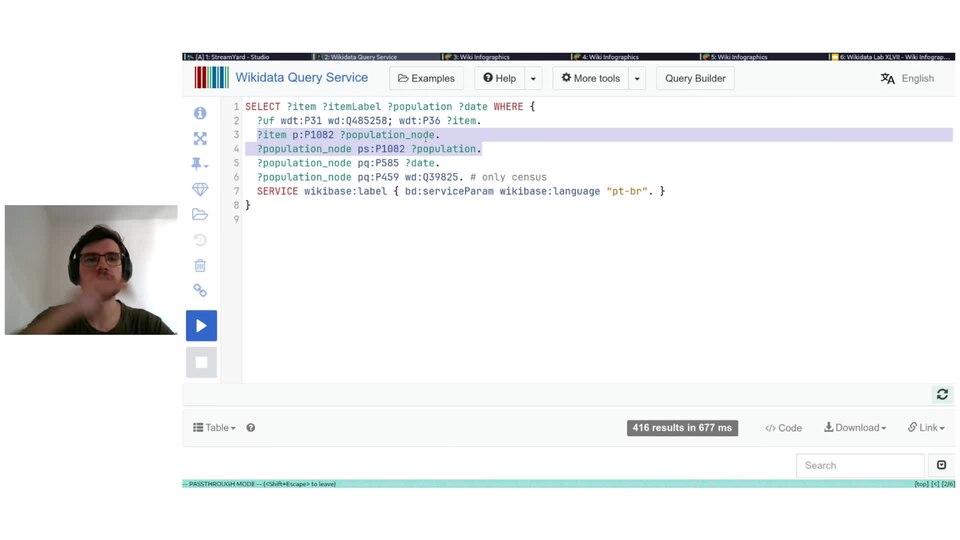Screen dimensions: 960x540
Task: Focus the results Search field
Action: point(860,466)
